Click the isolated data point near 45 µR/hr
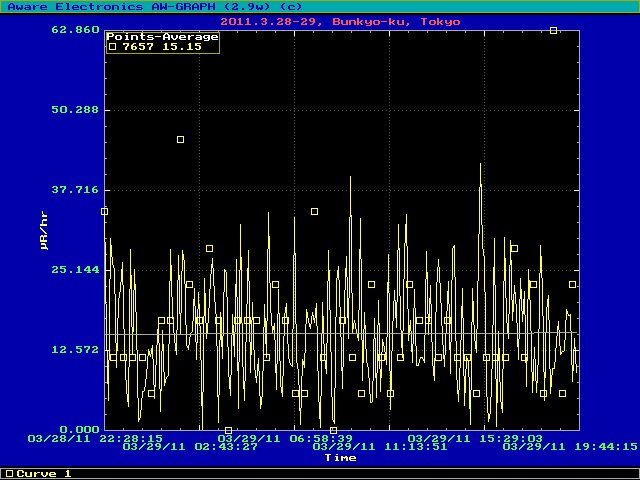640x480 pixels. pyautogui.click(x=180, y=140)
